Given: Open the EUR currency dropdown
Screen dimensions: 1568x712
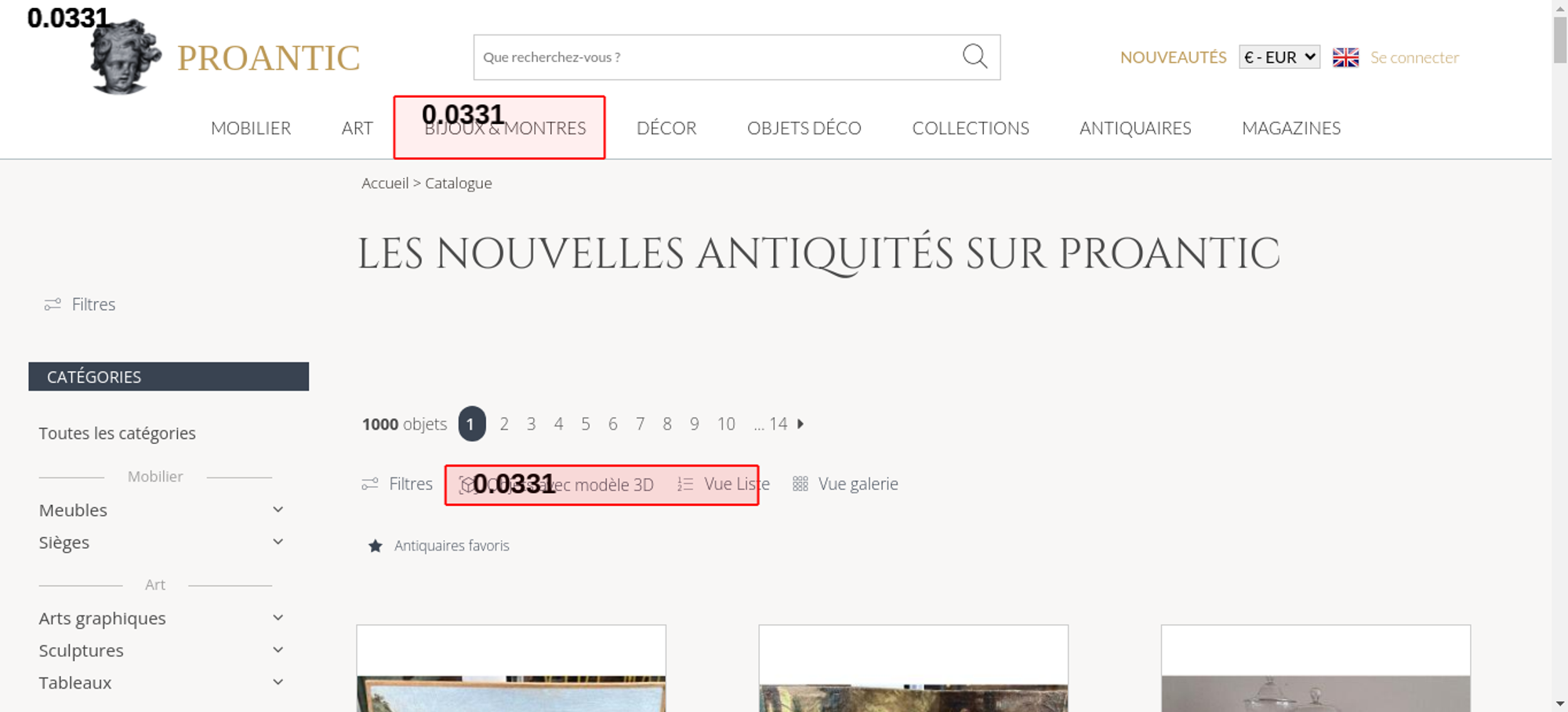Looking at the screenshot, I should 1279,57.
